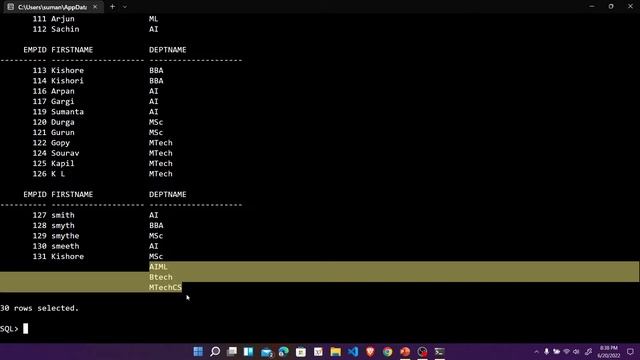640x360 pixels.
Task: Launch Google Chrome from the taskbar
Action: tap(387, 351)
